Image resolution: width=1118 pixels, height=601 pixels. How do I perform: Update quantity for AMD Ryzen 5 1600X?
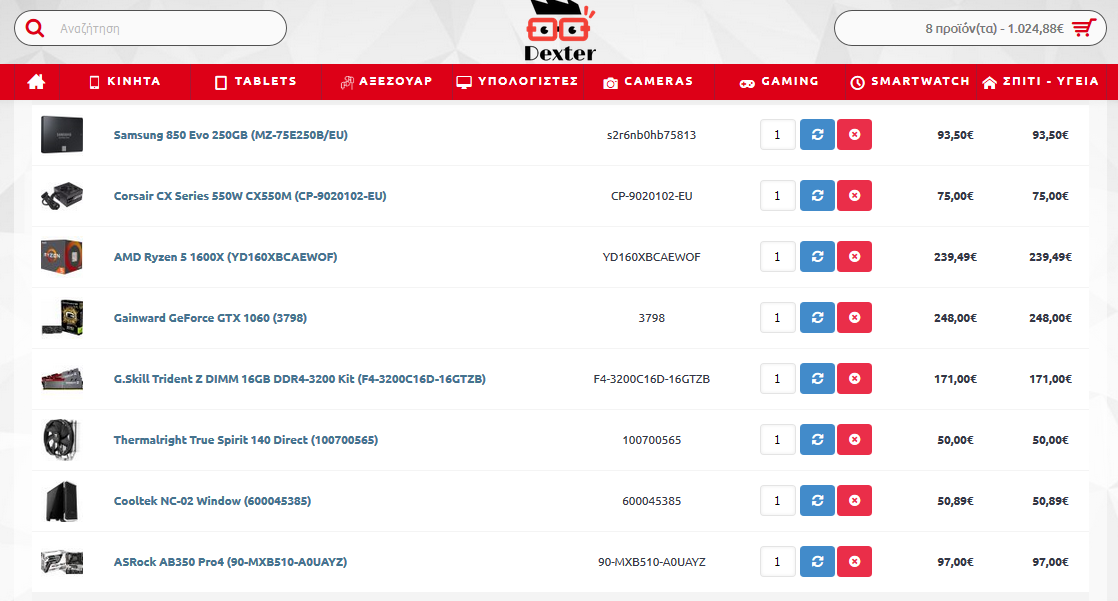(x=817, y=257)
